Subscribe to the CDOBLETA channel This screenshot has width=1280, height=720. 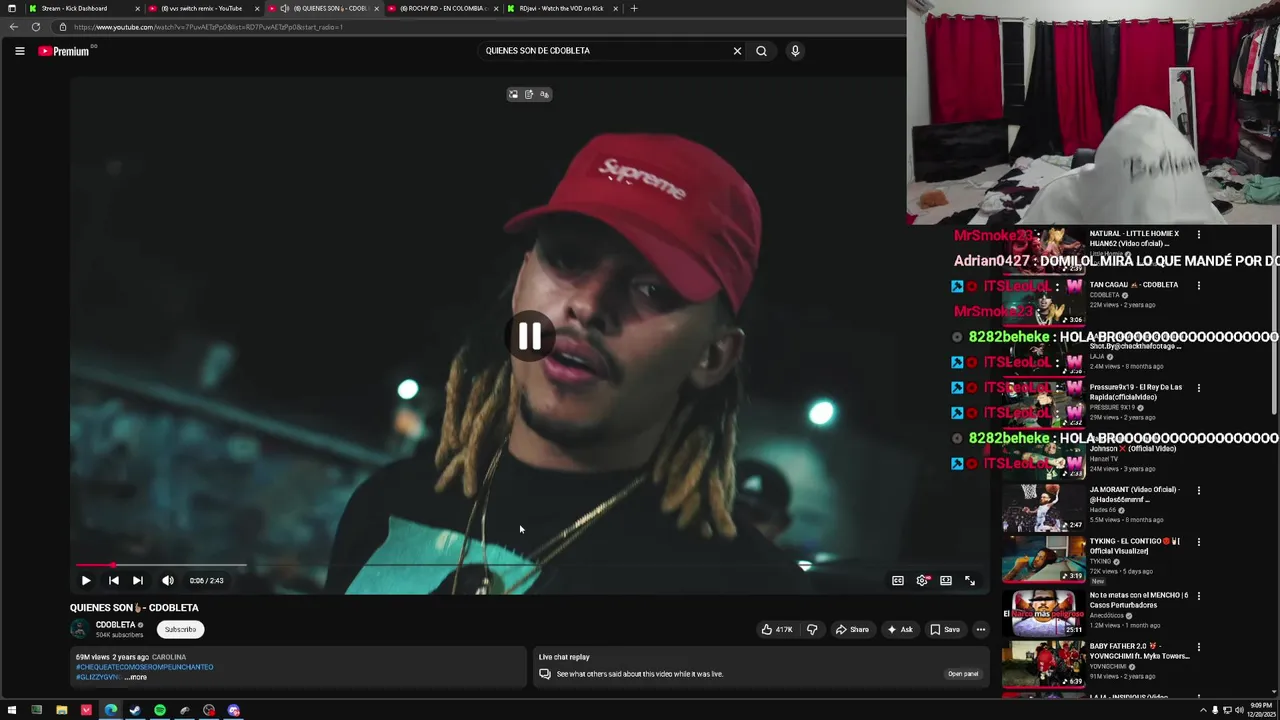coord(181,629)
